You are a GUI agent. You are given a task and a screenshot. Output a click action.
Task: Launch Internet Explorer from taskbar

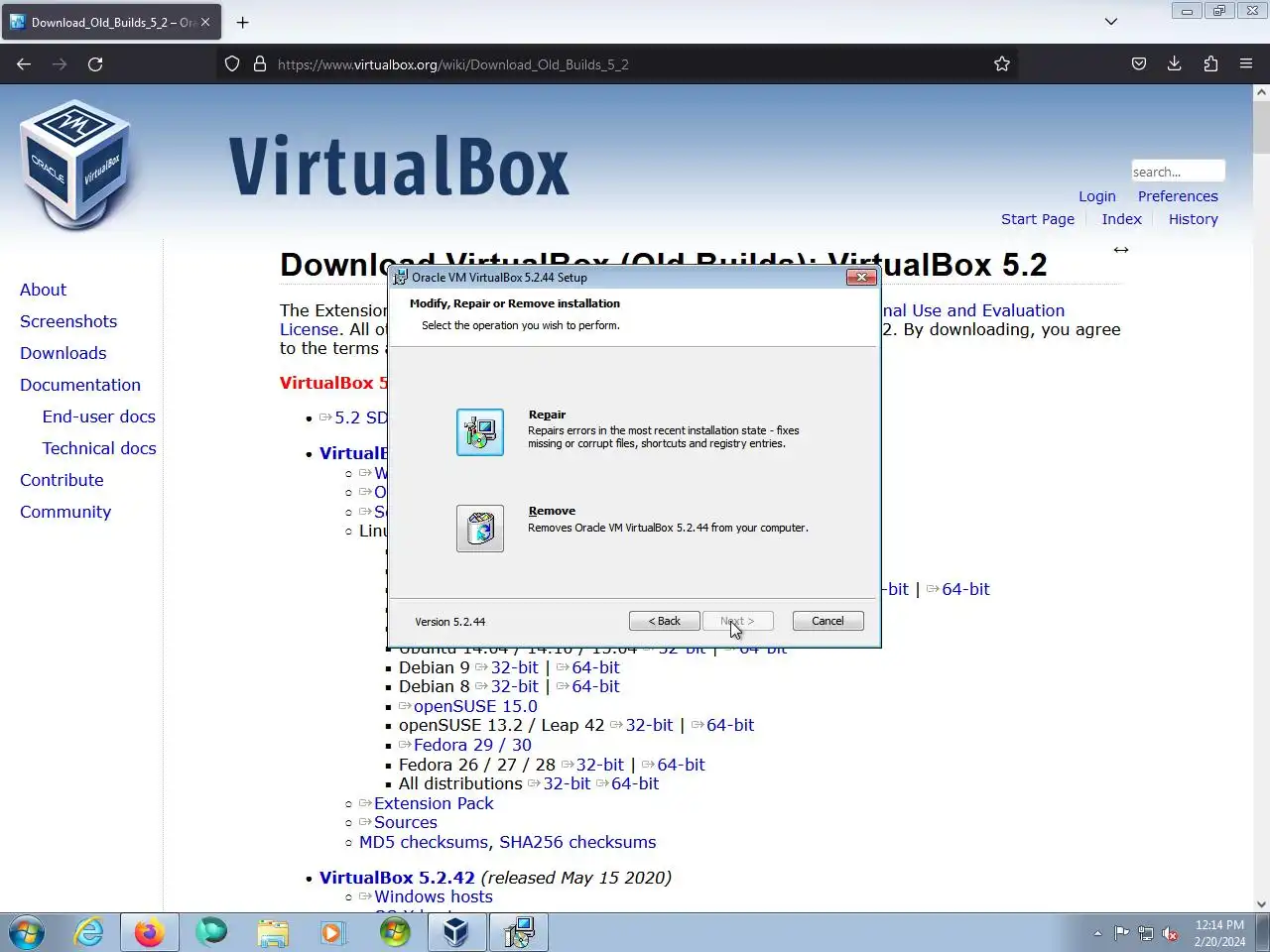[x=89, y=932]
